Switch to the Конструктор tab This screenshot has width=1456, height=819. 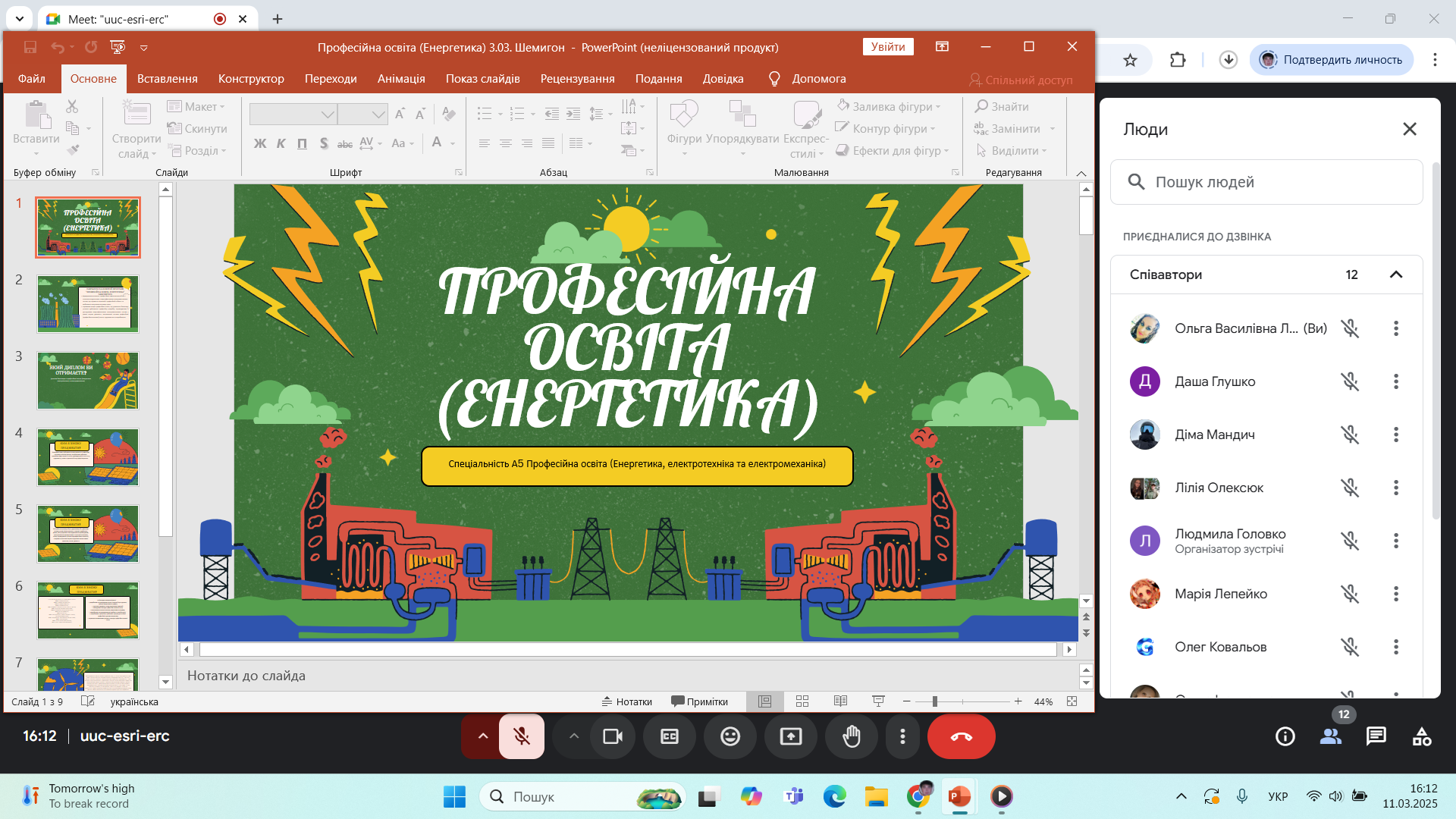(251, 79)
